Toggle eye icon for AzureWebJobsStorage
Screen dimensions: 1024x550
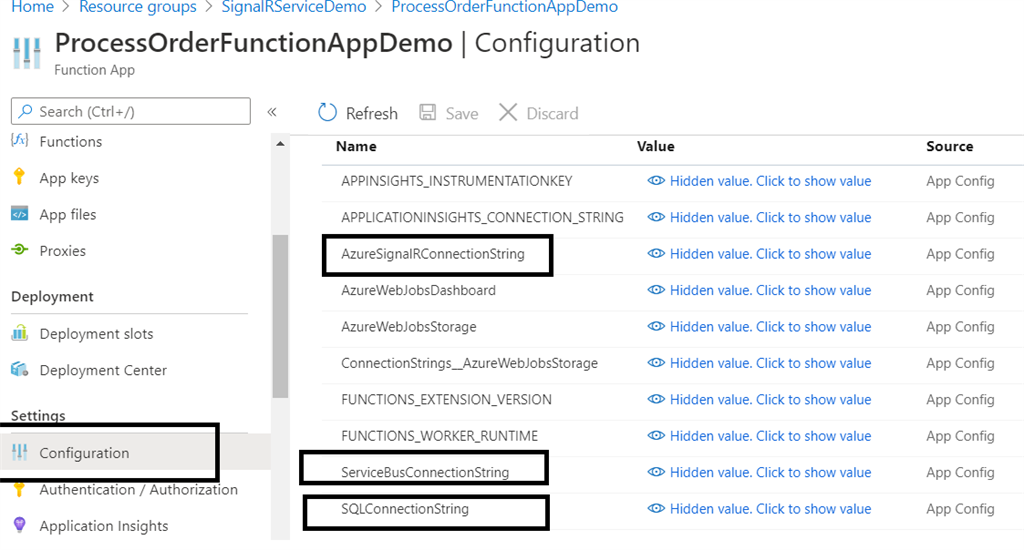[656, 327]
